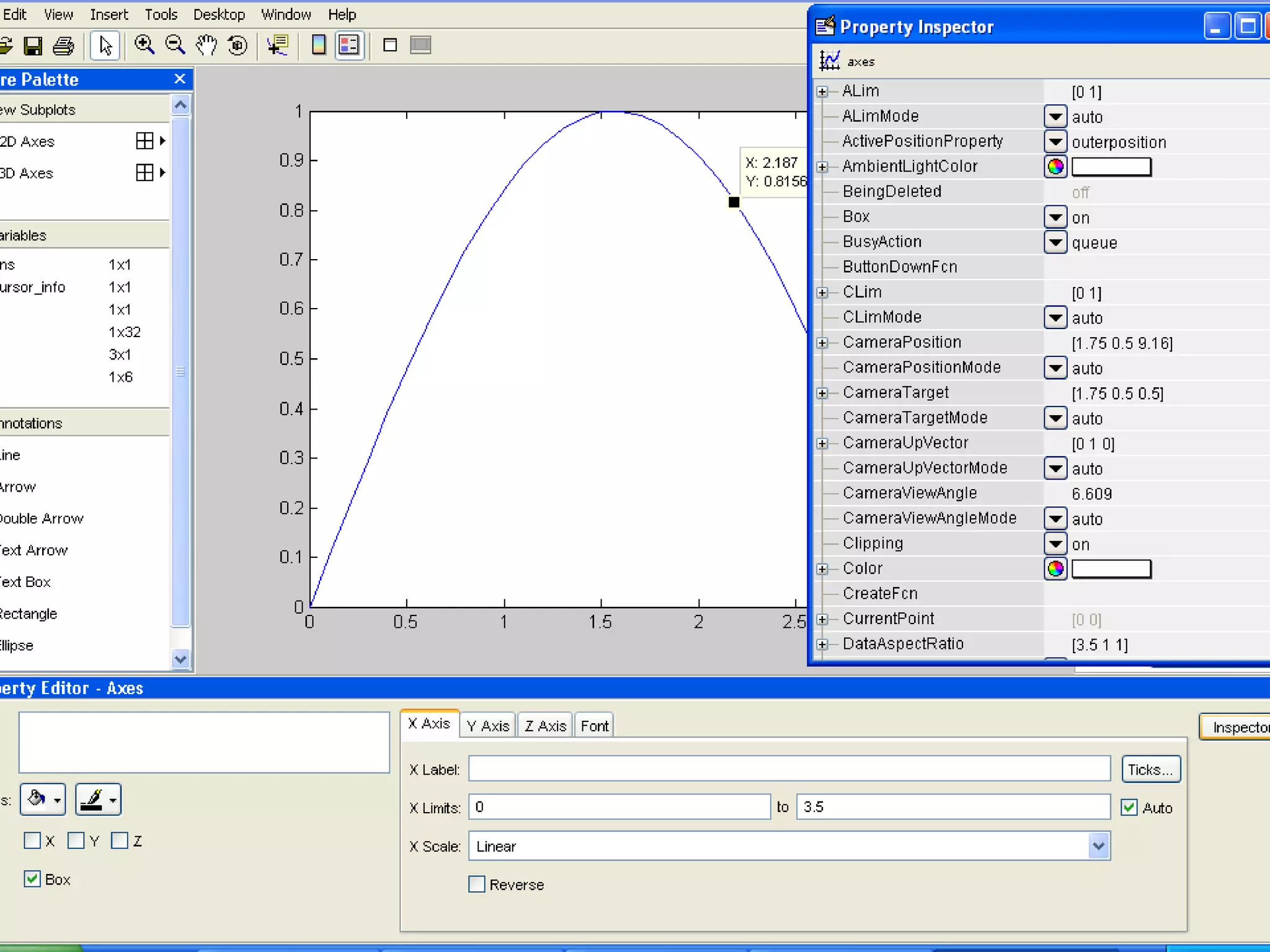Click the Insert Legend icon

tap(349, 45)
